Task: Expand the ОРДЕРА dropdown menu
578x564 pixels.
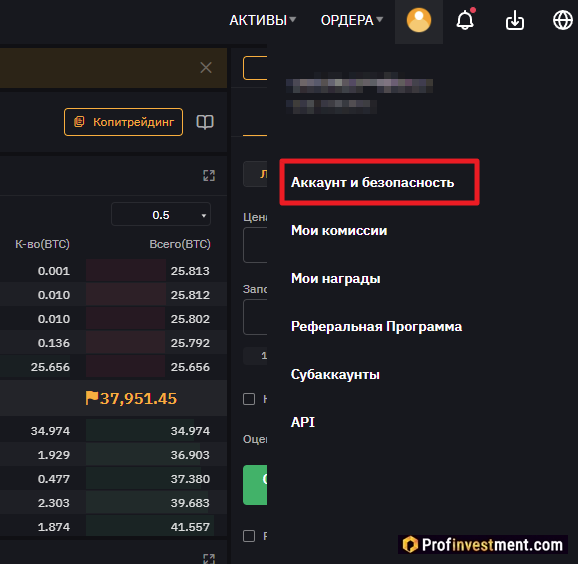Action: (x=352, y=20)
